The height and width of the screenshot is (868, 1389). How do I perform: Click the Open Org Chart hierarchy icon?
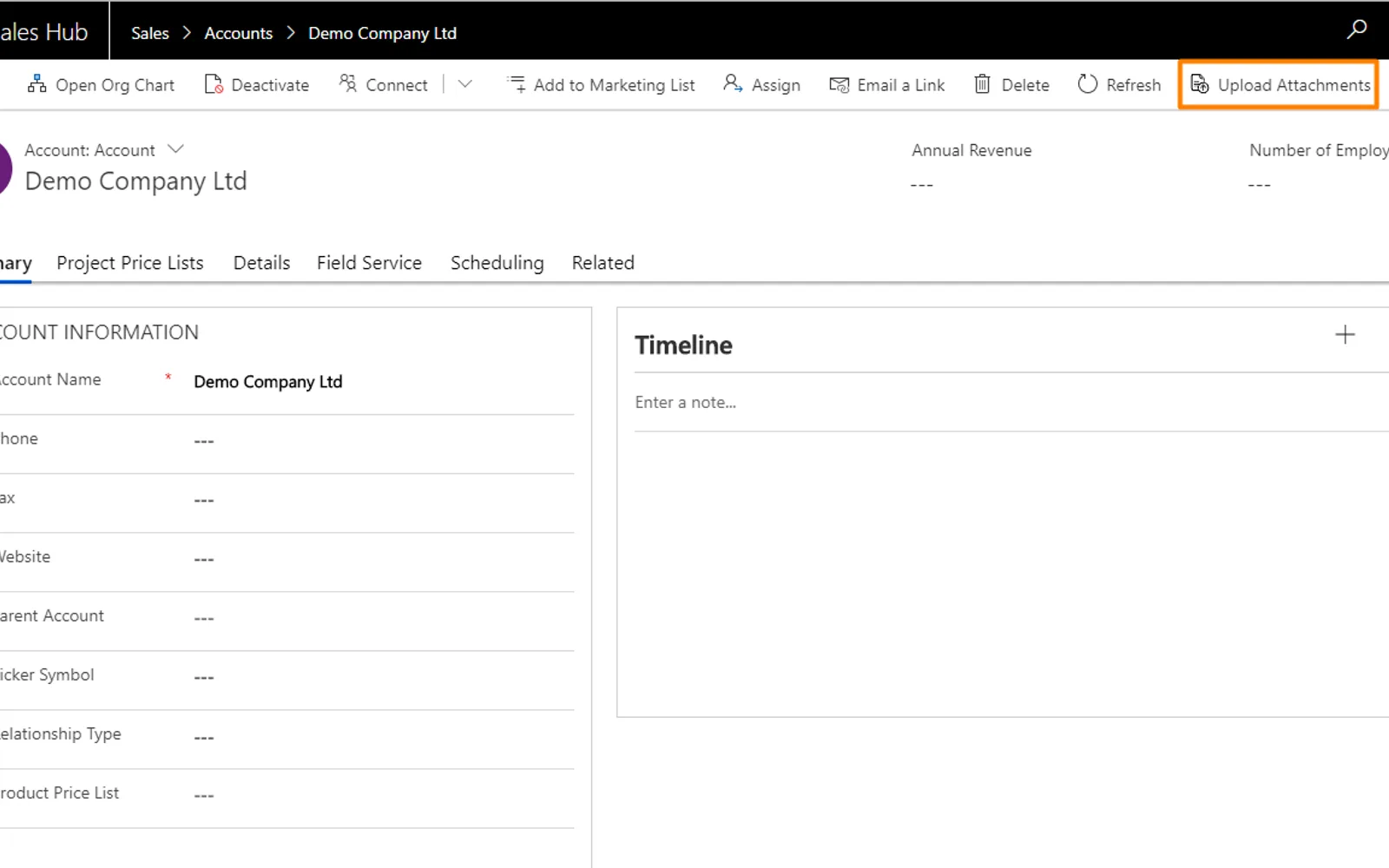(36, 84)
